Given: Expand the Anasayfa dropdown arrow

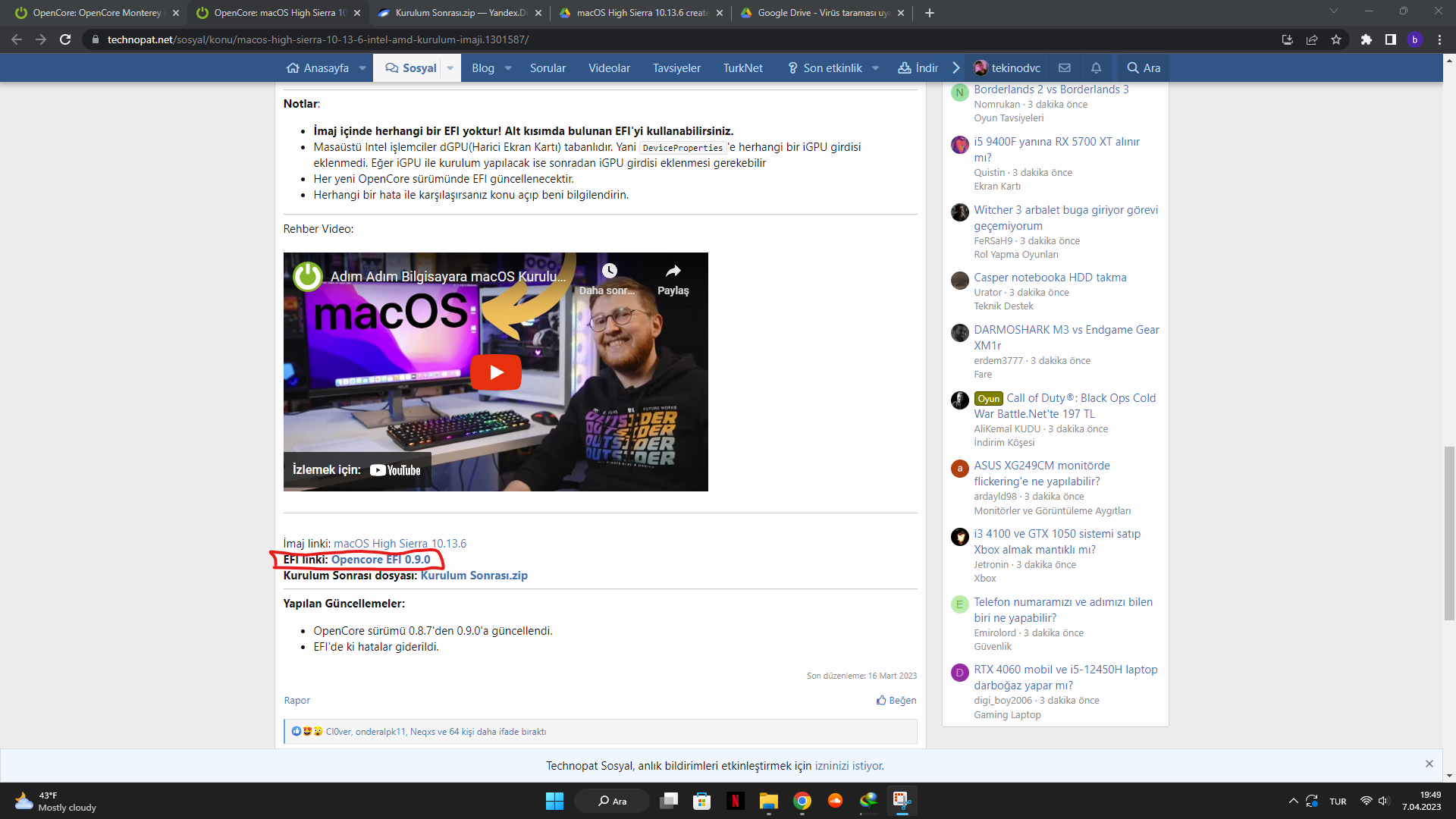Looking at the screenshot, I should (362, 68).
